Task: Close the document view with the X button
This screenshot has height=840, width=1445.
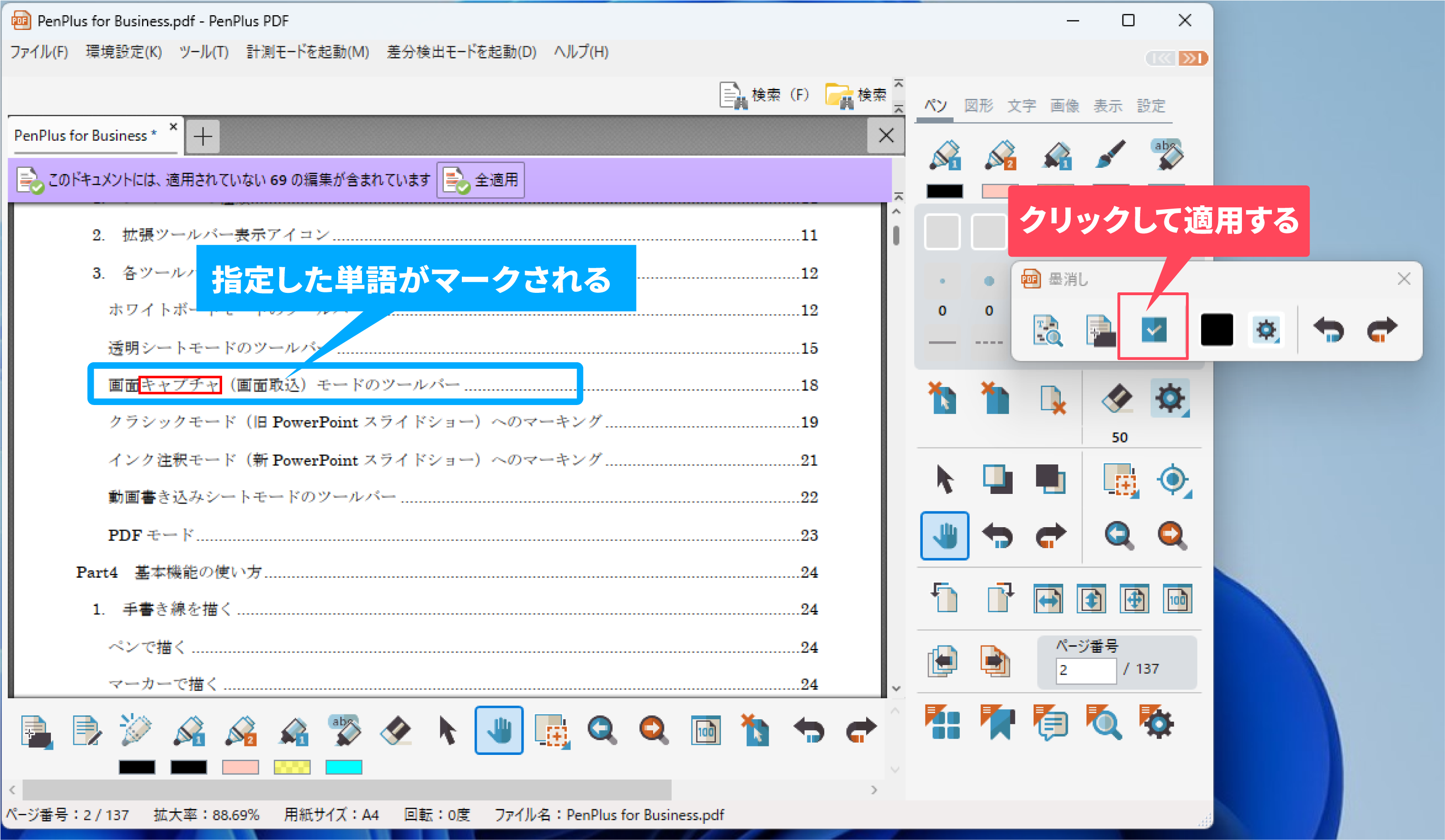Action: tap(886, 136)
